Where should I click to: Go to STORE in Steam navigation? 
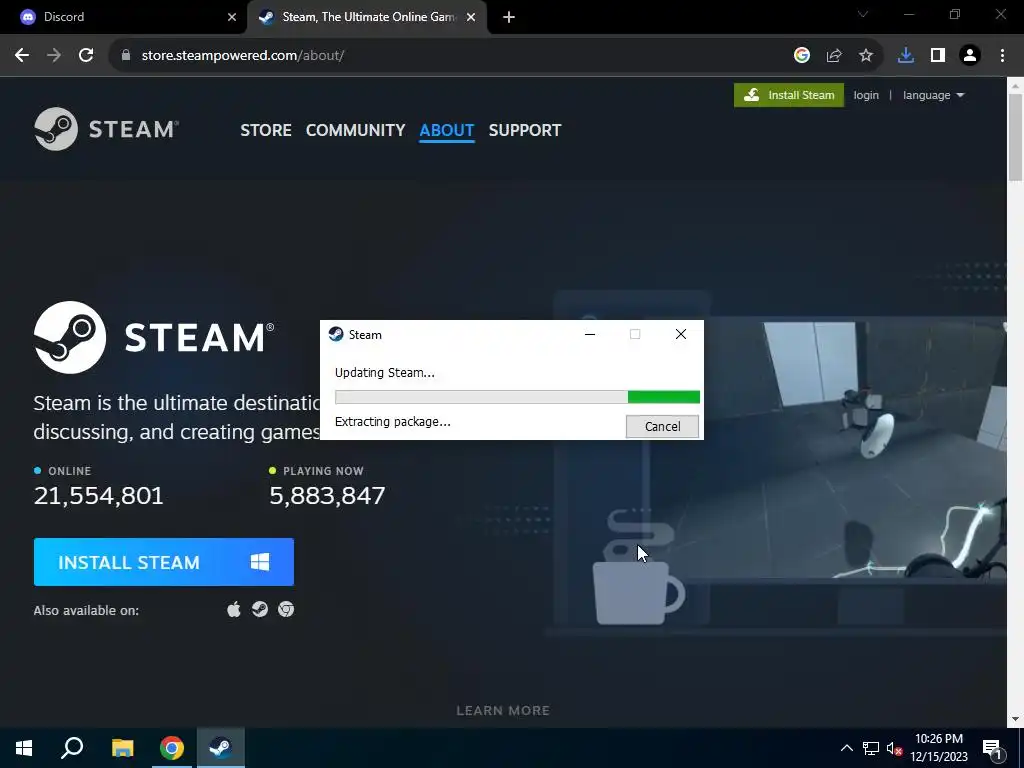[x=266, y=130]
